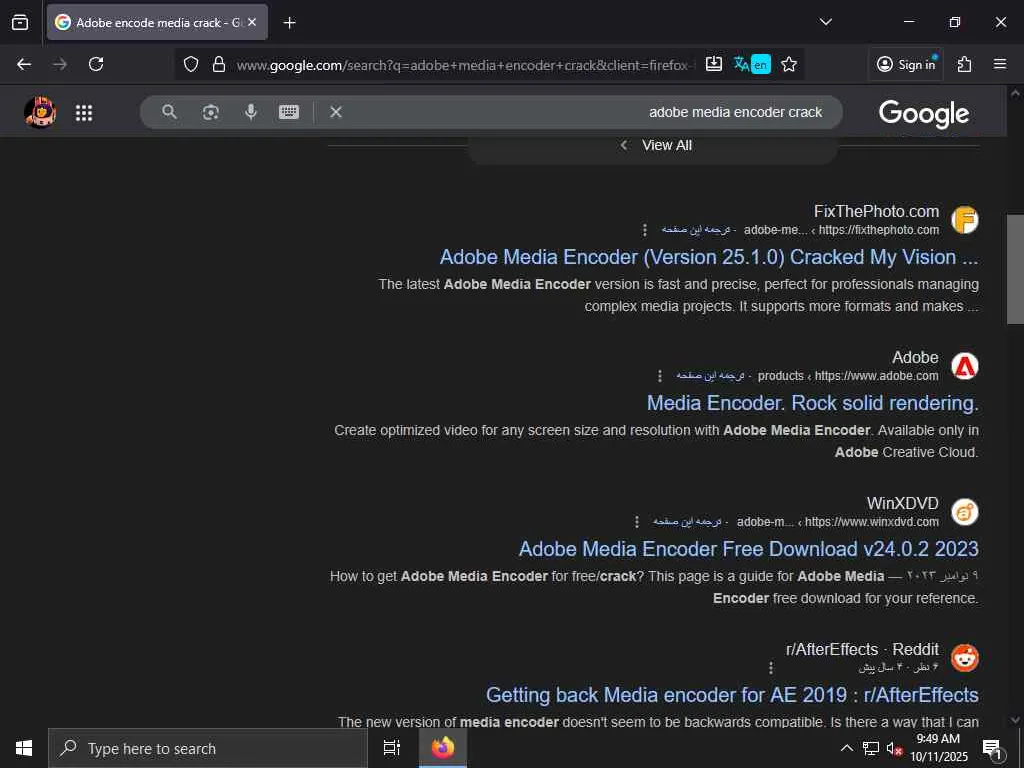Go to Google homepage logo
1024x768 pixels.
[x=923, y=114]
